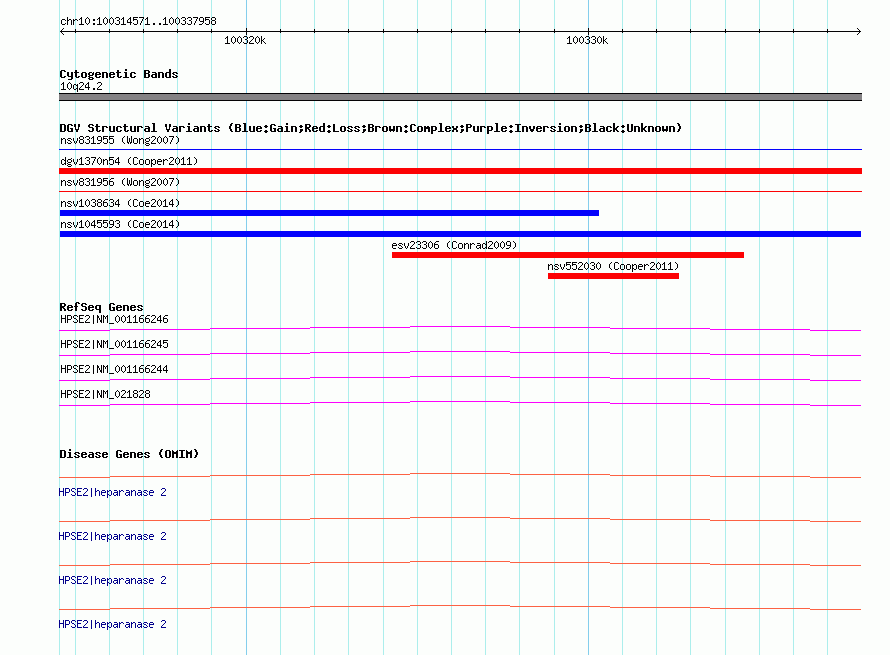The height and width of the screenshot is (655, 890).
Task: Click the Disease Genes (OMIM) track heading
Action: click(129, 454)
